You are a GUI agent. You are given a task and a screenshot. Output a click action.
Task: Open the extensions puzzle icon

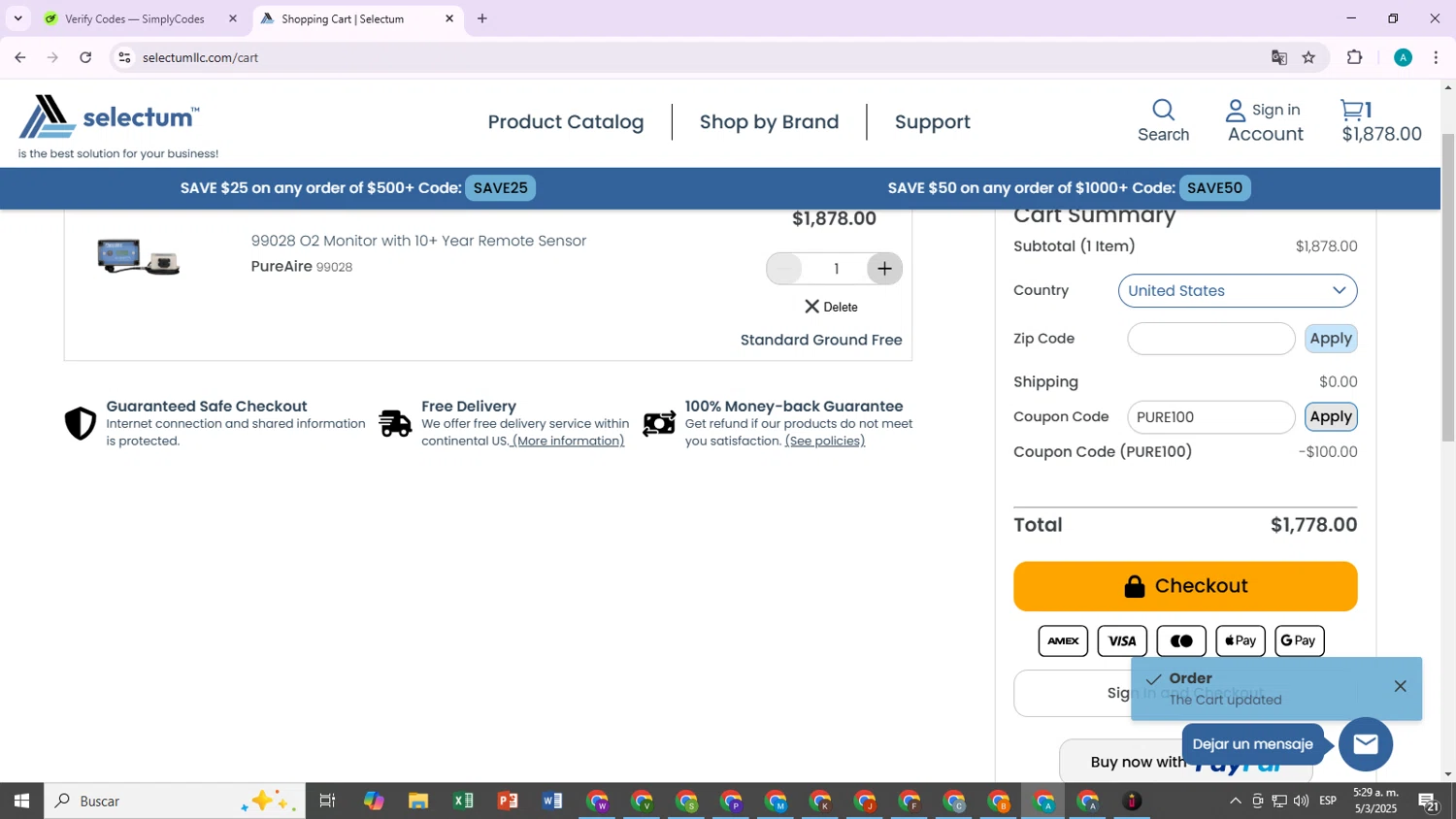click(1355, 57)
